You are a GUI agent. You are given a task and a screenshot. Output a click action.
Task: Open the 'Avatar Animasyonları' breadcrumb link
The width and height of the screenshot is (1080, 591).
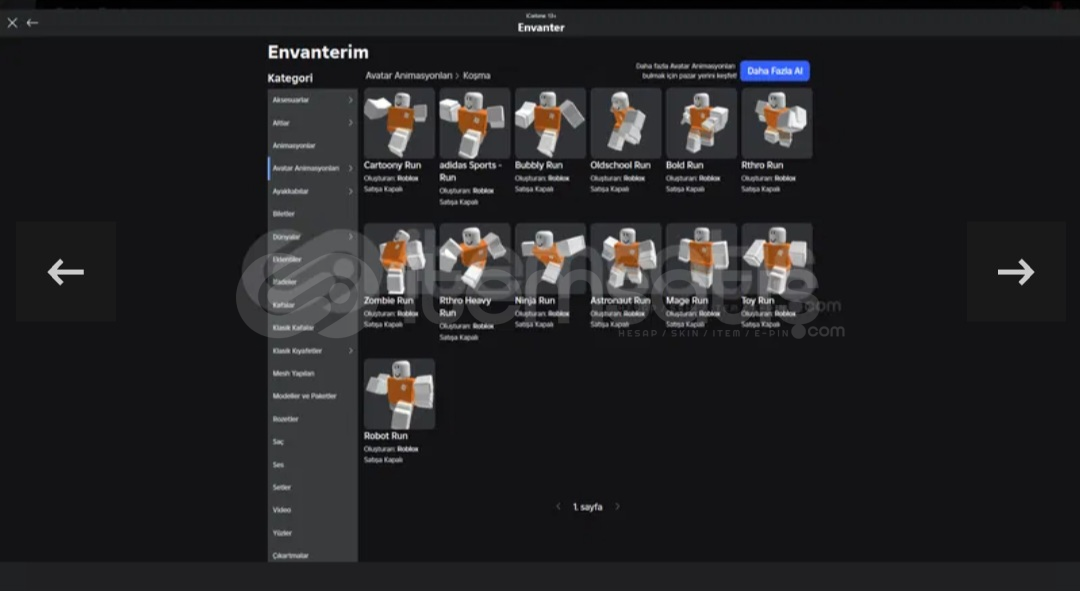click(x=408, y=76)
